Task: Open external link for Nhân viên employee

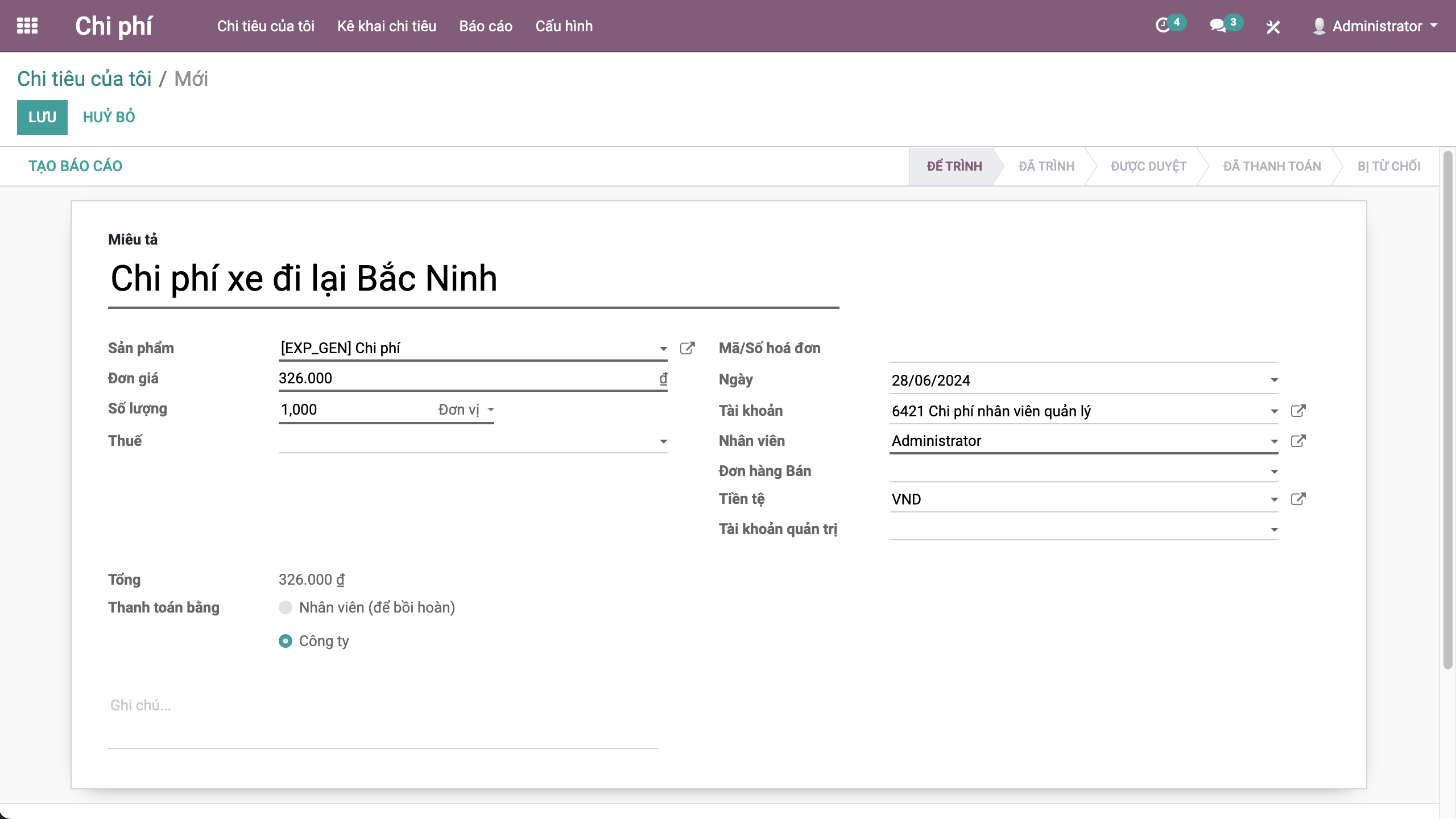Action: tap(1298, 441)
